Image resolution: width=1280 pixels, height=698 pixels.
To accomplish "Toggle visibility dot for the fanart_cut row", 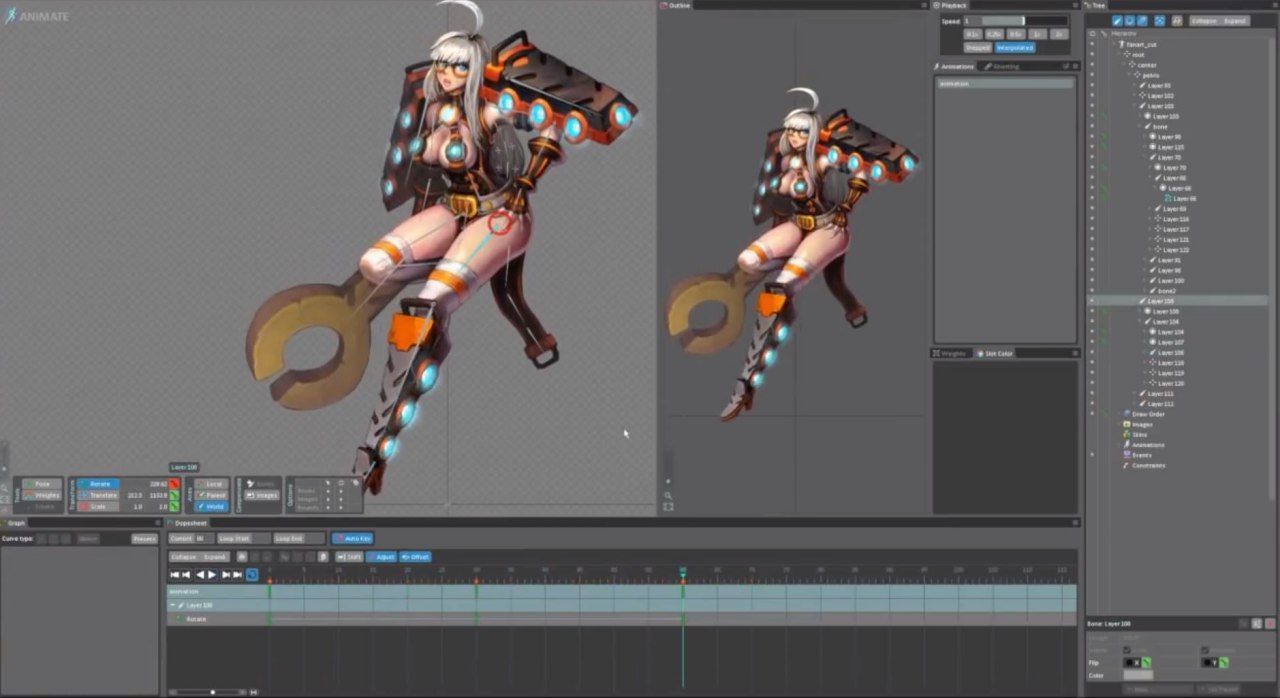I will 1092,44.
